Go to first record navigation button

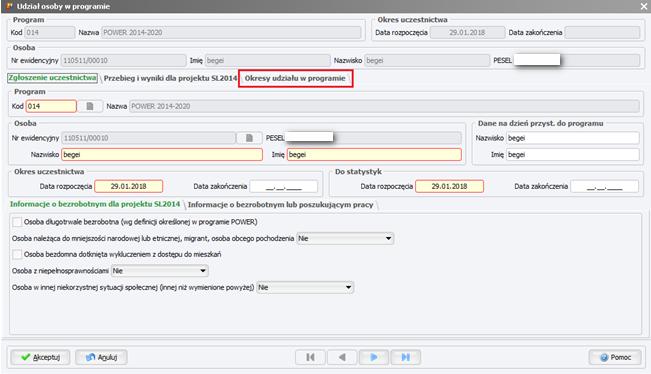[310, 357]
